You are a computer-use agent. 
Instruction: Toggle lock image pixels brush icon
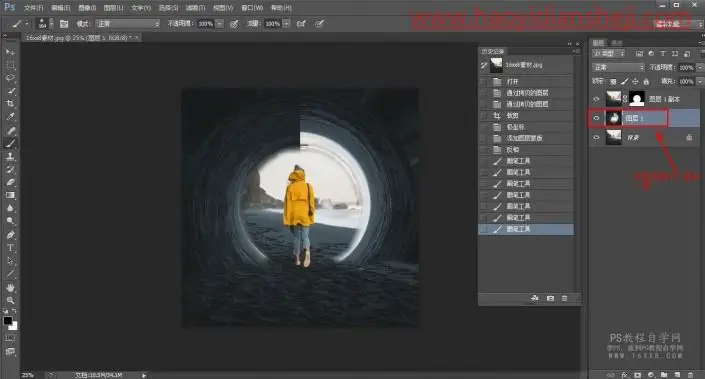(625, 81)
